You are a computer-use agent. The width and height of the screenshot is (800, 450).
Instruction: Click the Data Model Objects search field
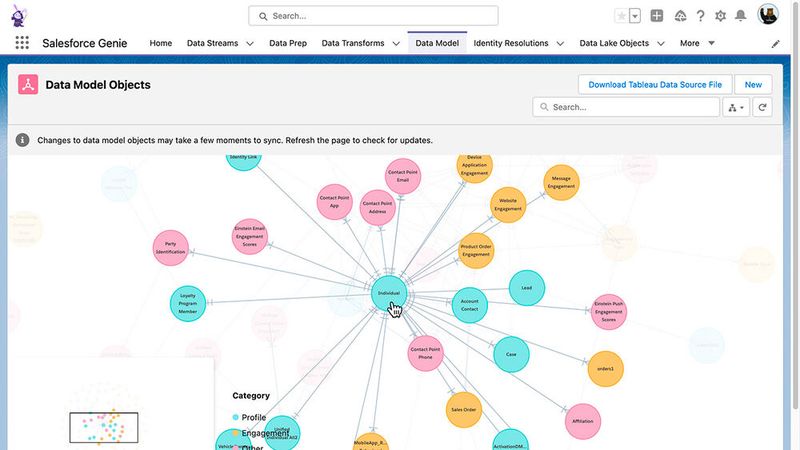pos(626,107)
